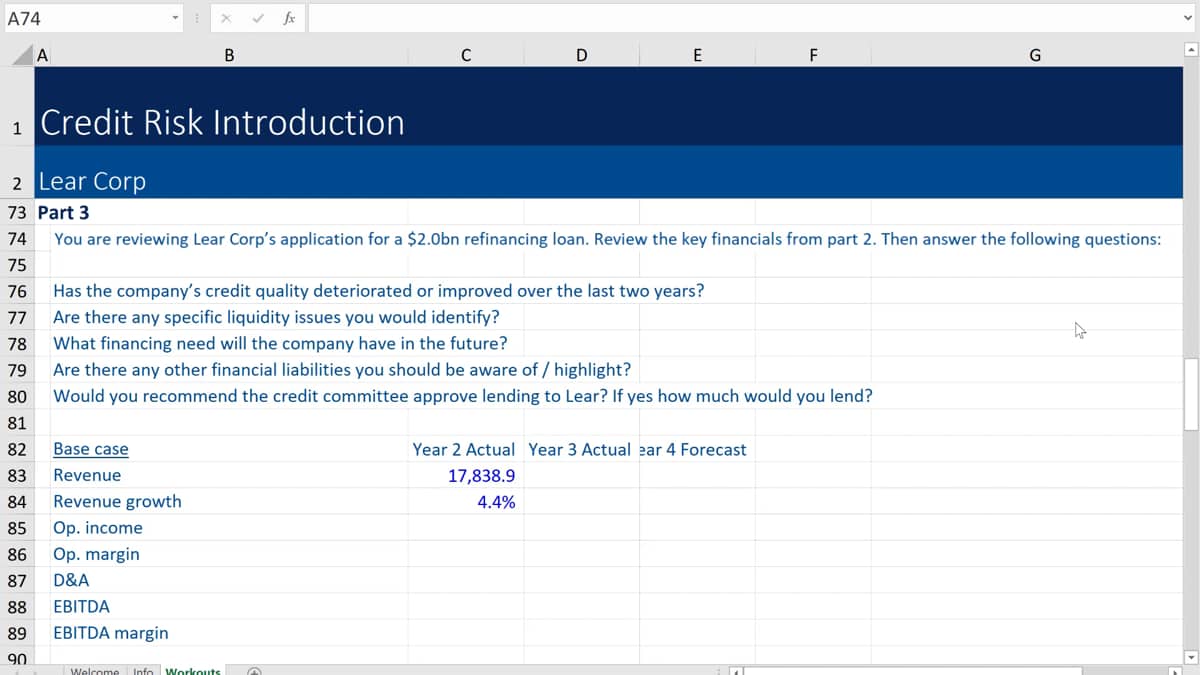Select column G header
Viewport: 1200px width, 675px height.
1034,56
